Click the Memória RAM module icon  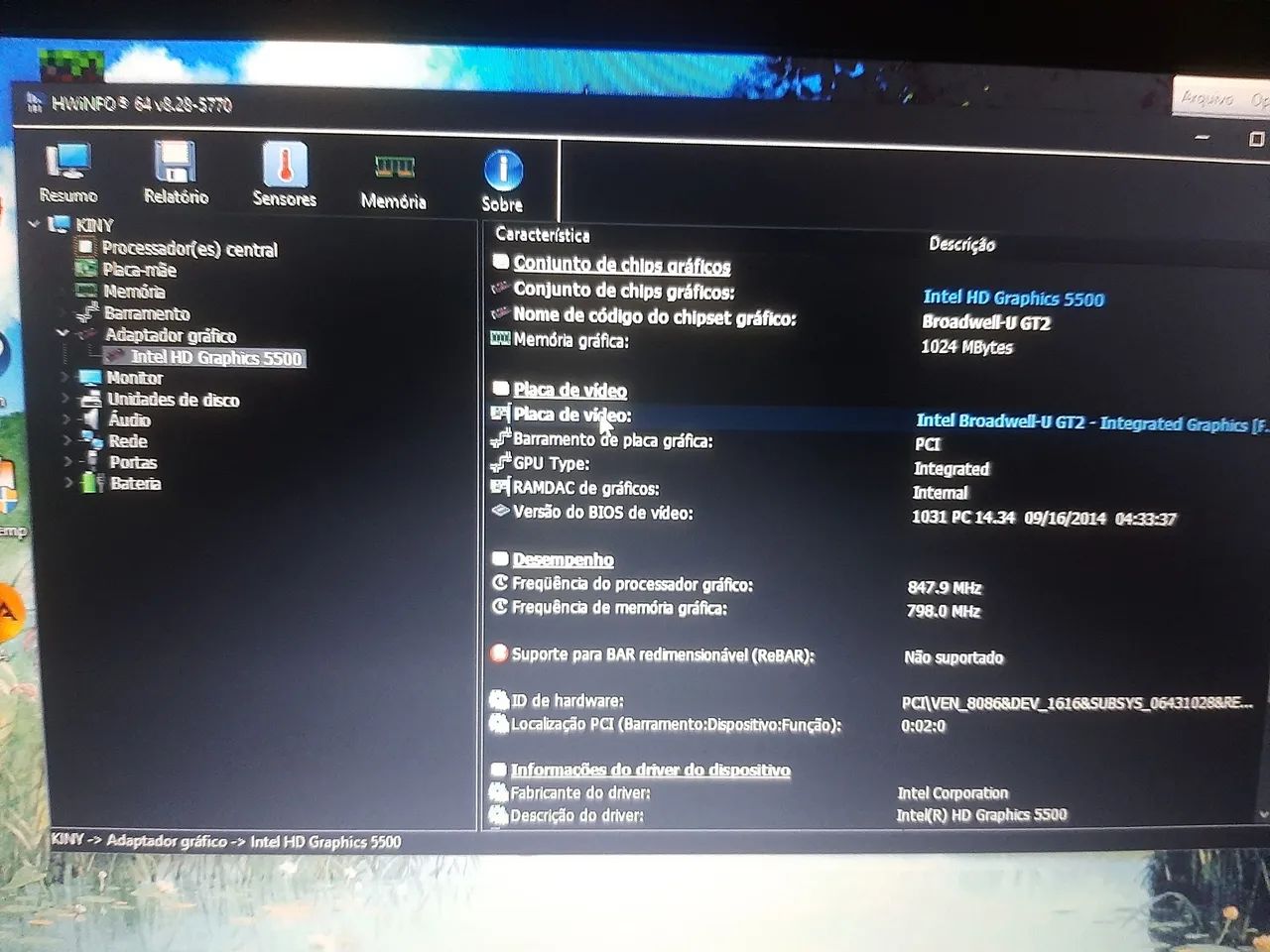(394, 169)
